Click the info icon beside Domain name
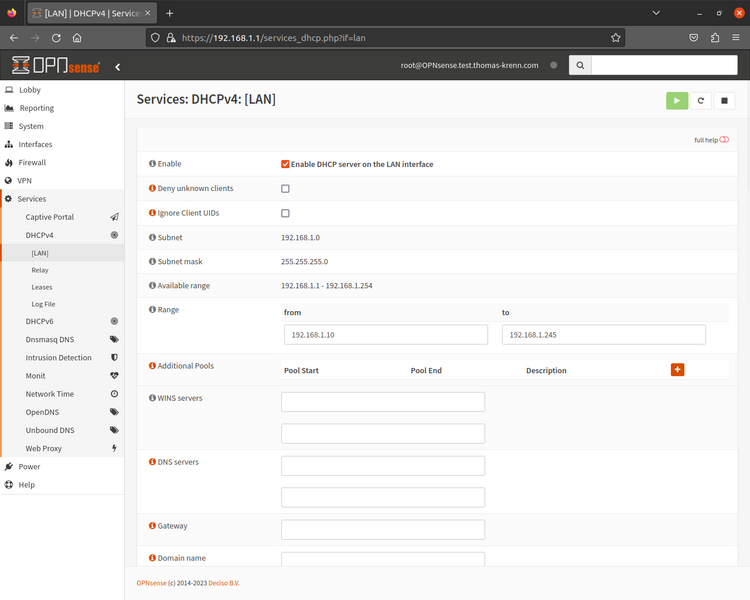The image size is (750, 600). (x=152, y=558)
